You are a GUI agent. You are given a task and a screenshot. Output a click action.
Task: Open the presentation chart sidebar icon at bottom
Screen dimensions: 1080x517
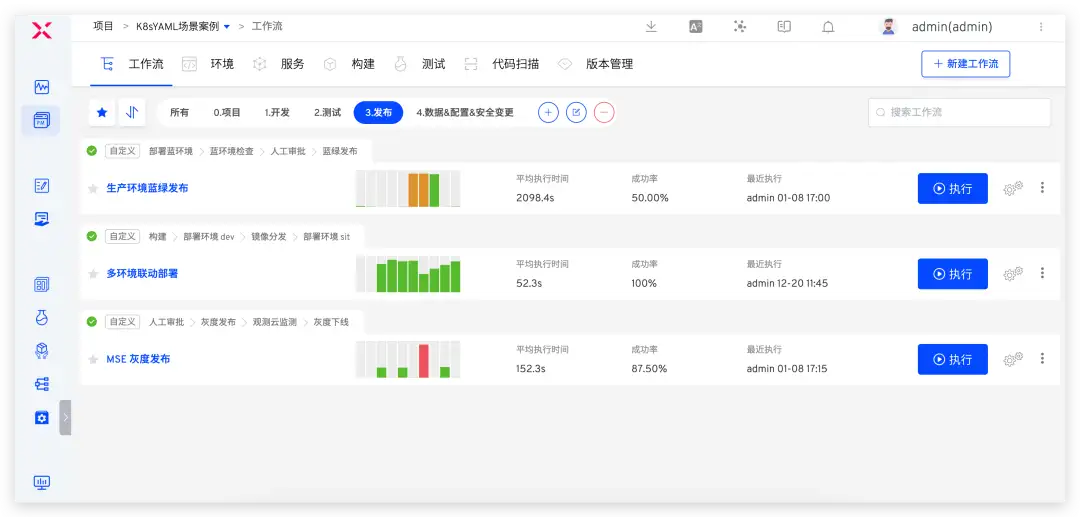(x=41, y=483)
